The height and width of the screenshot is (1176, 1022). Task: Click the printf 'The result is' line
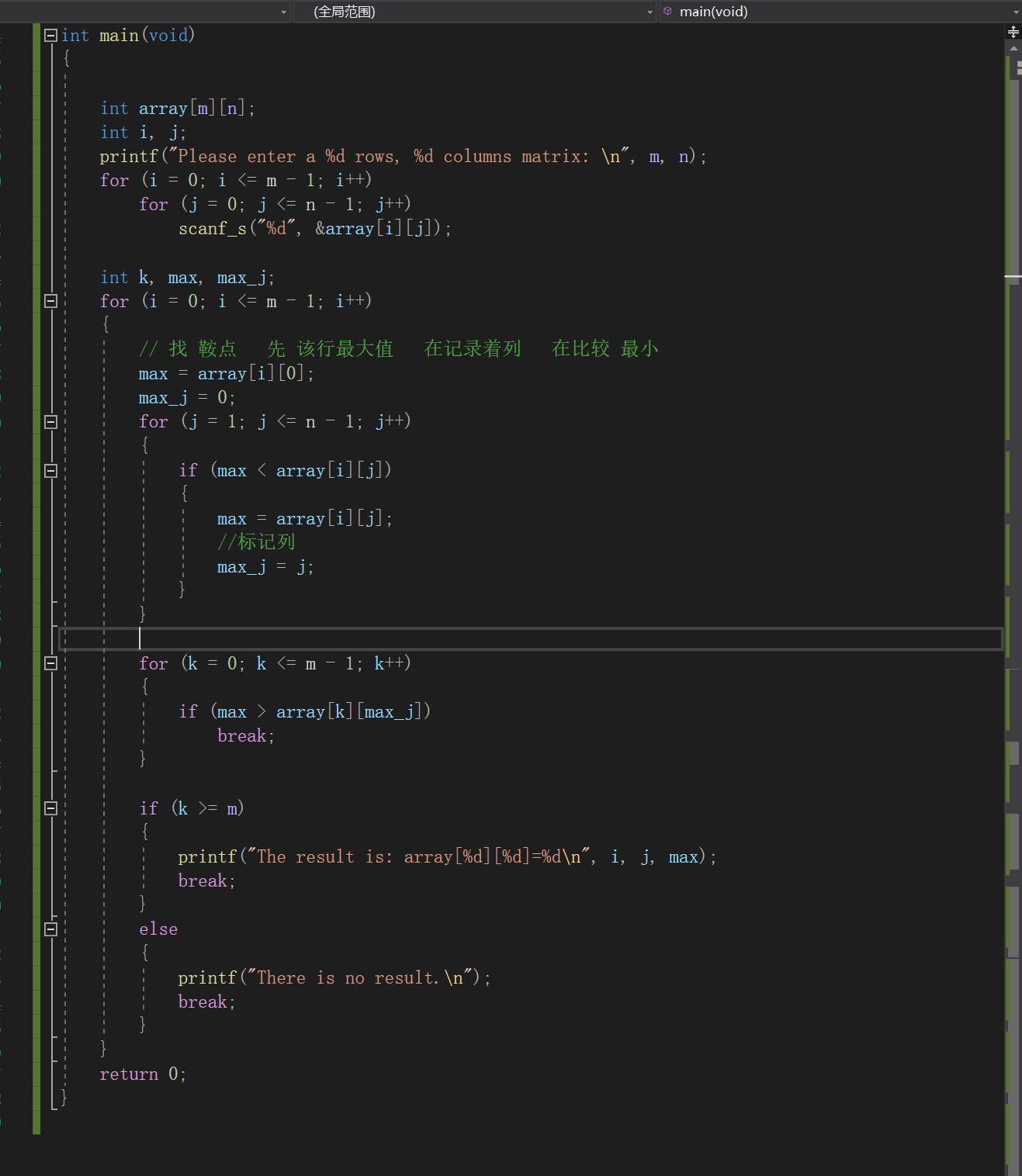point(447,856)
